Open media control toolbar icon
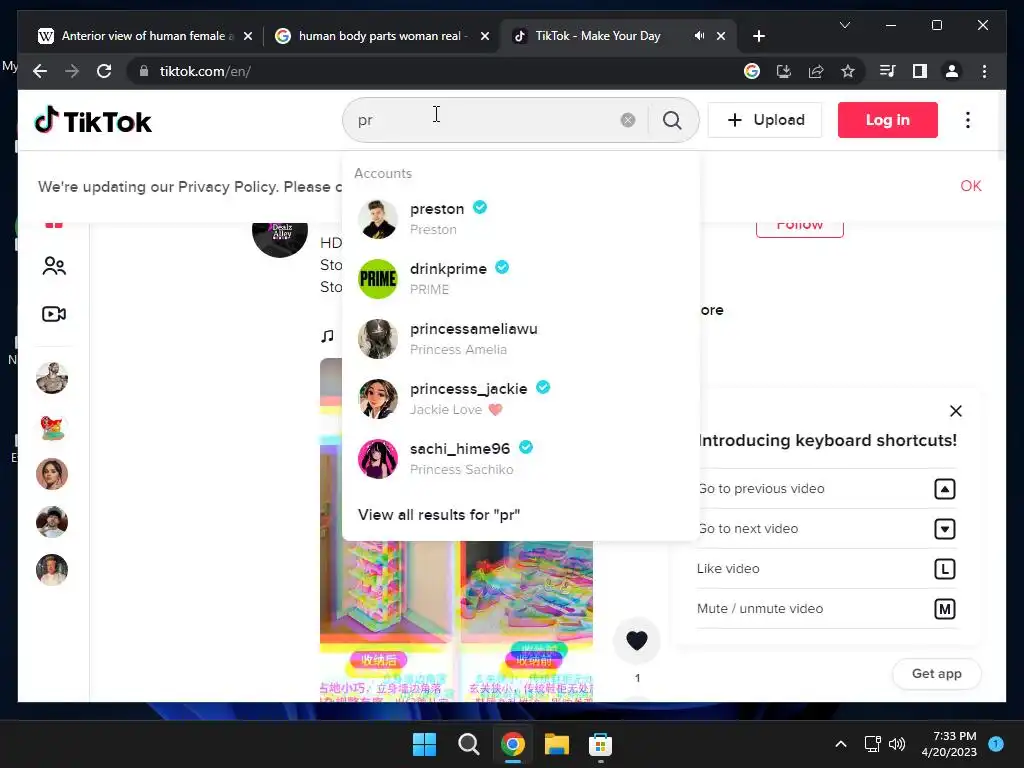Viewport: 1024px width, 768px height. tap(888, 71)
